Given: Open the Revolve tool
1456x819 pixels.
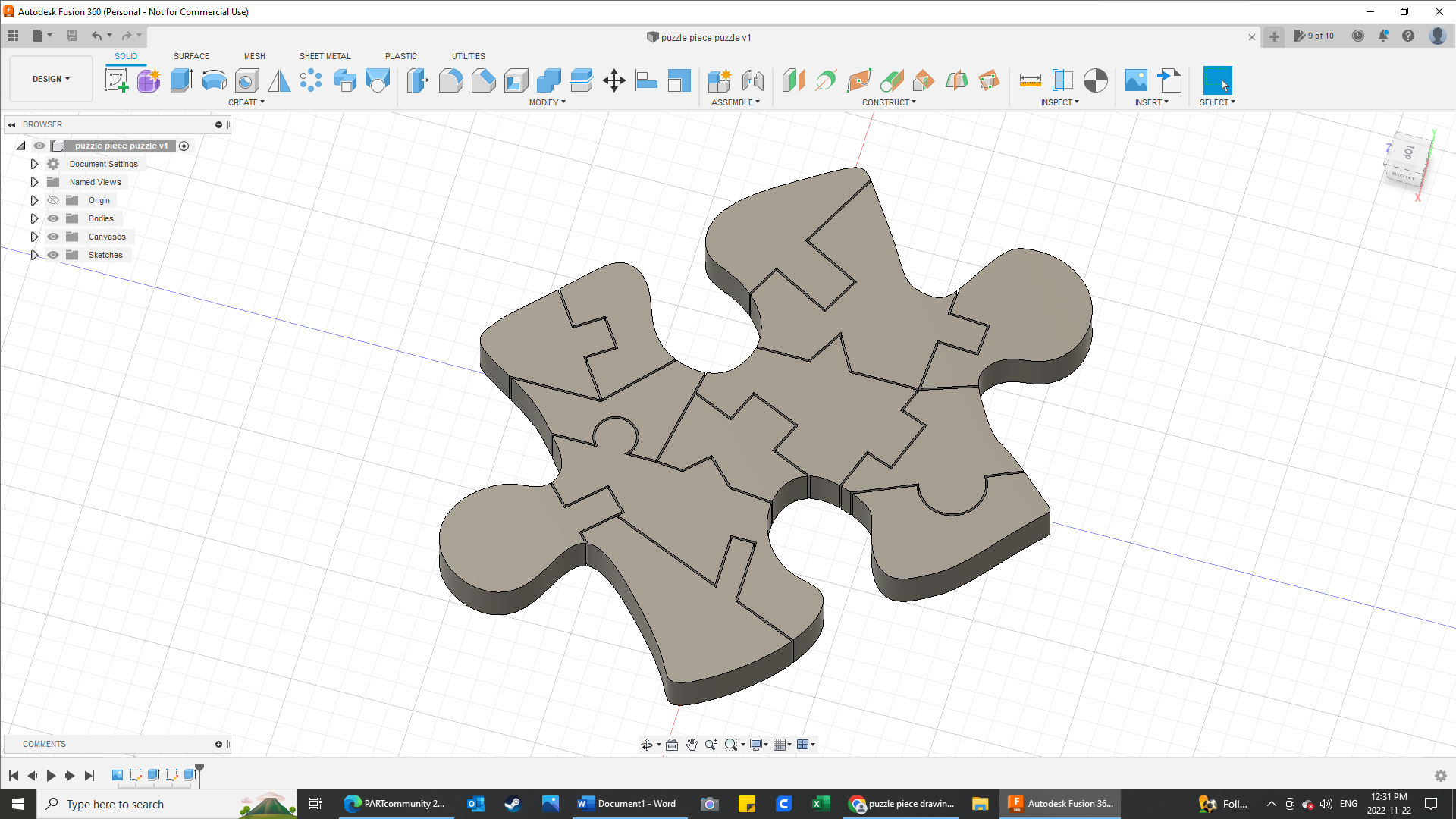Looking at the screenshot, I should point(214,80).
